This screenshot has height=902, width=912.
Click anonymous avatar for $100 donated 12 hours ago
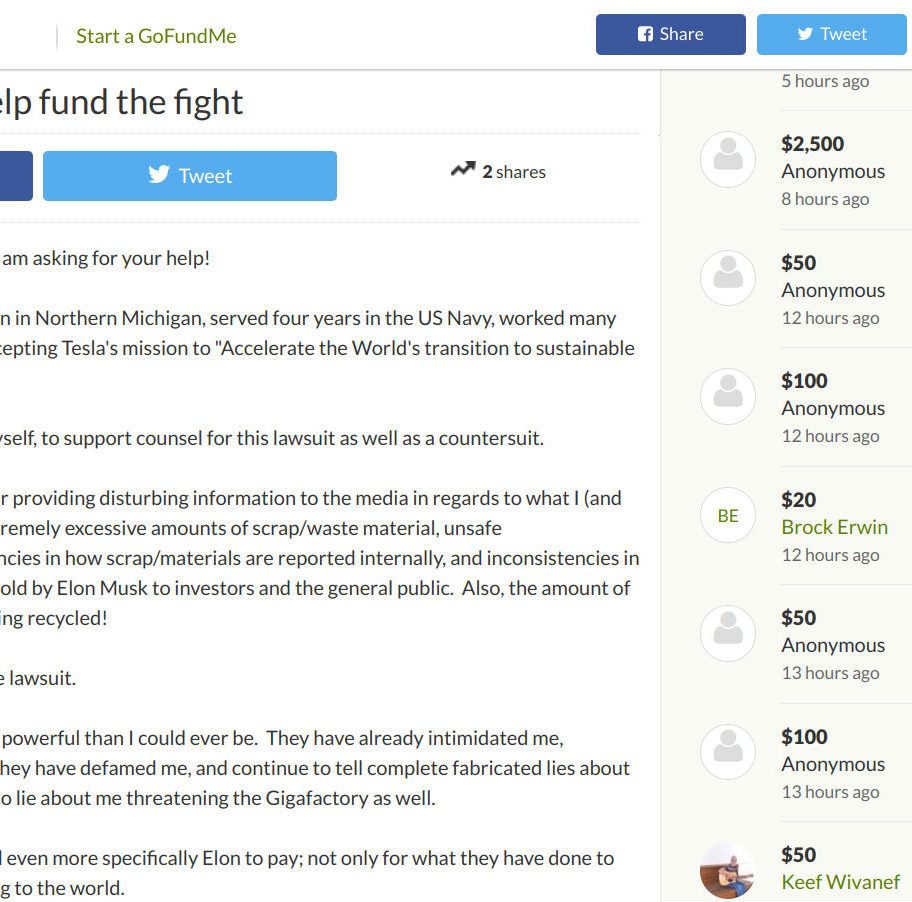pyautogui.click(x=728, y=397)
